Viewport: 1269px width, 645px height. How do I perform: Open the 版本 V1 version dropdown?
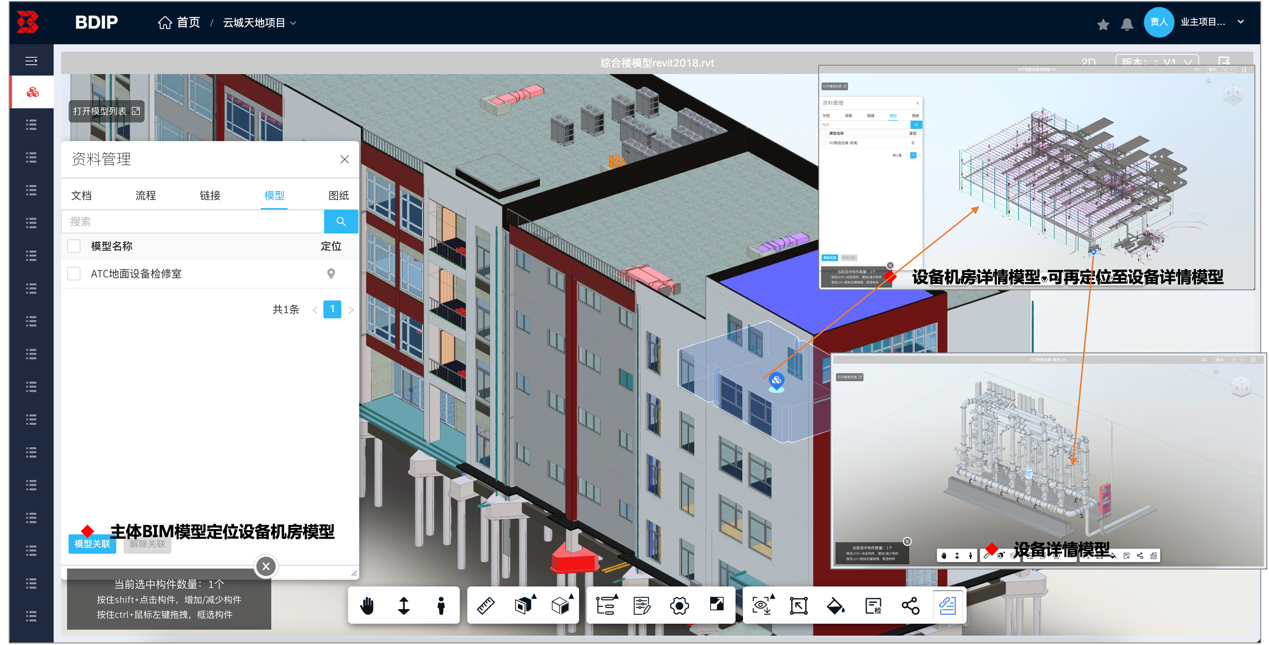pos(1157,62)
